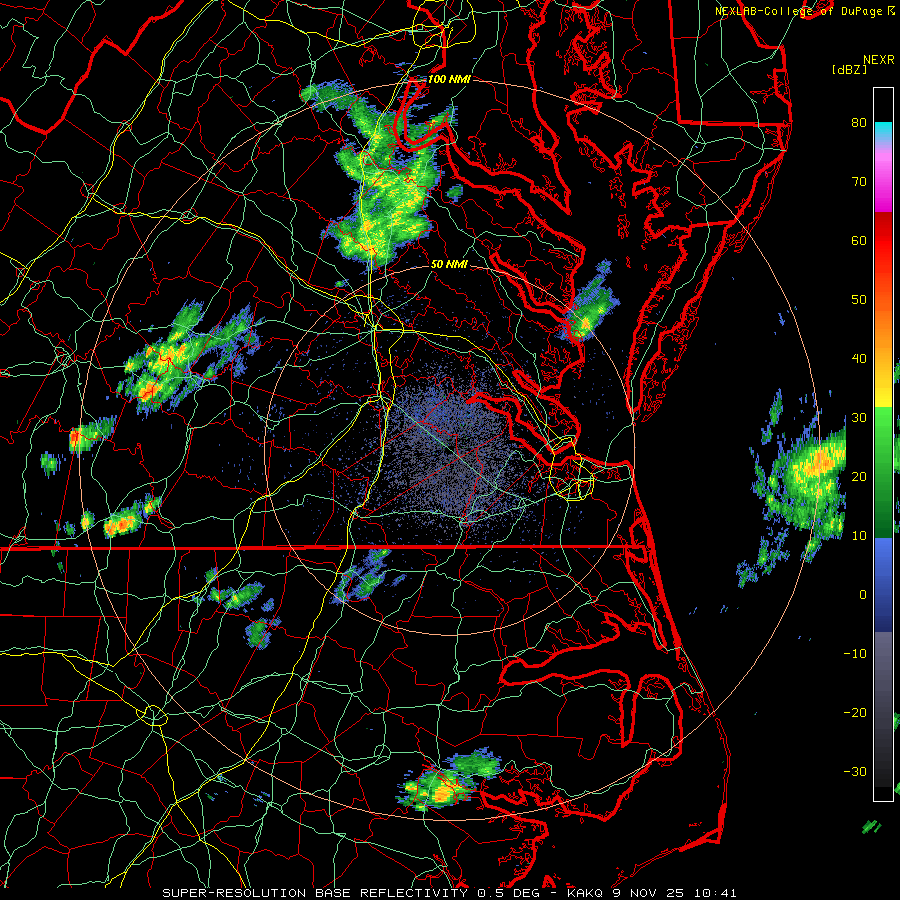Click the 9 NOV 25 date in caption
Image resolution: width=900 pixels, height=900 pixels.
point(650,893)
